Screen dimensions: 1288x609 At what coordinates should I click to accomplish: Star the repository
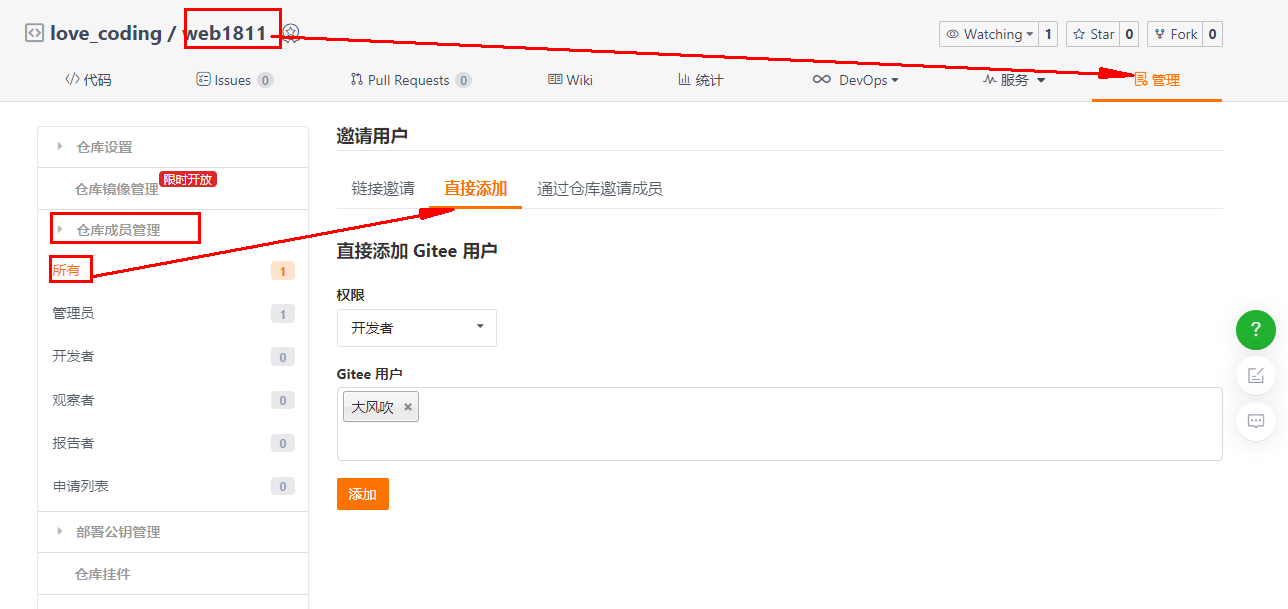[x=1093, y=34]
